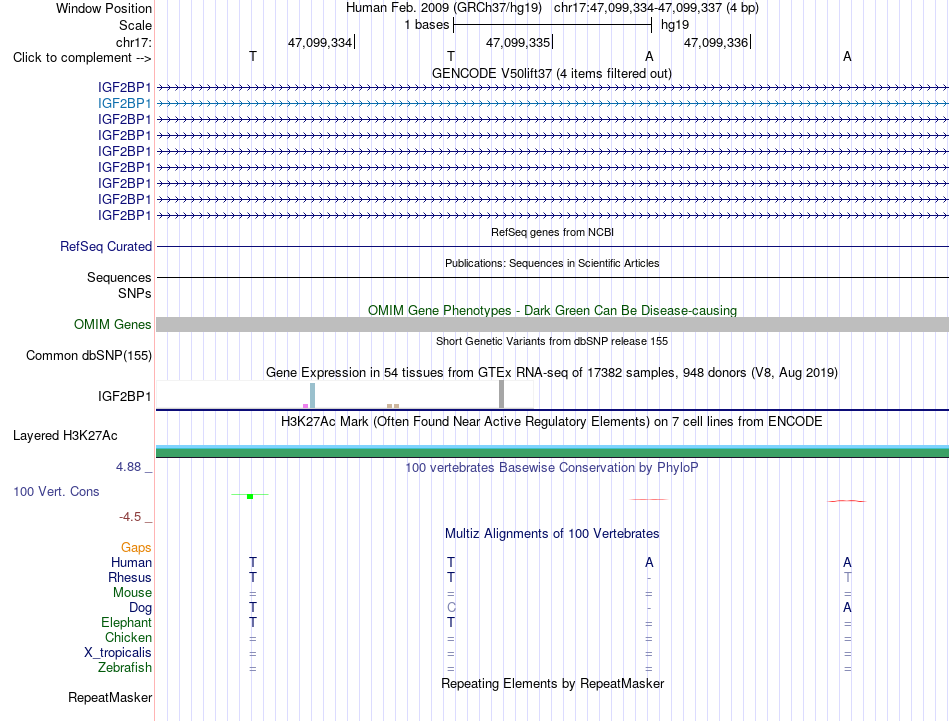Click the Sequences track label
Screen dimensions: 950x721
(119, 277)
